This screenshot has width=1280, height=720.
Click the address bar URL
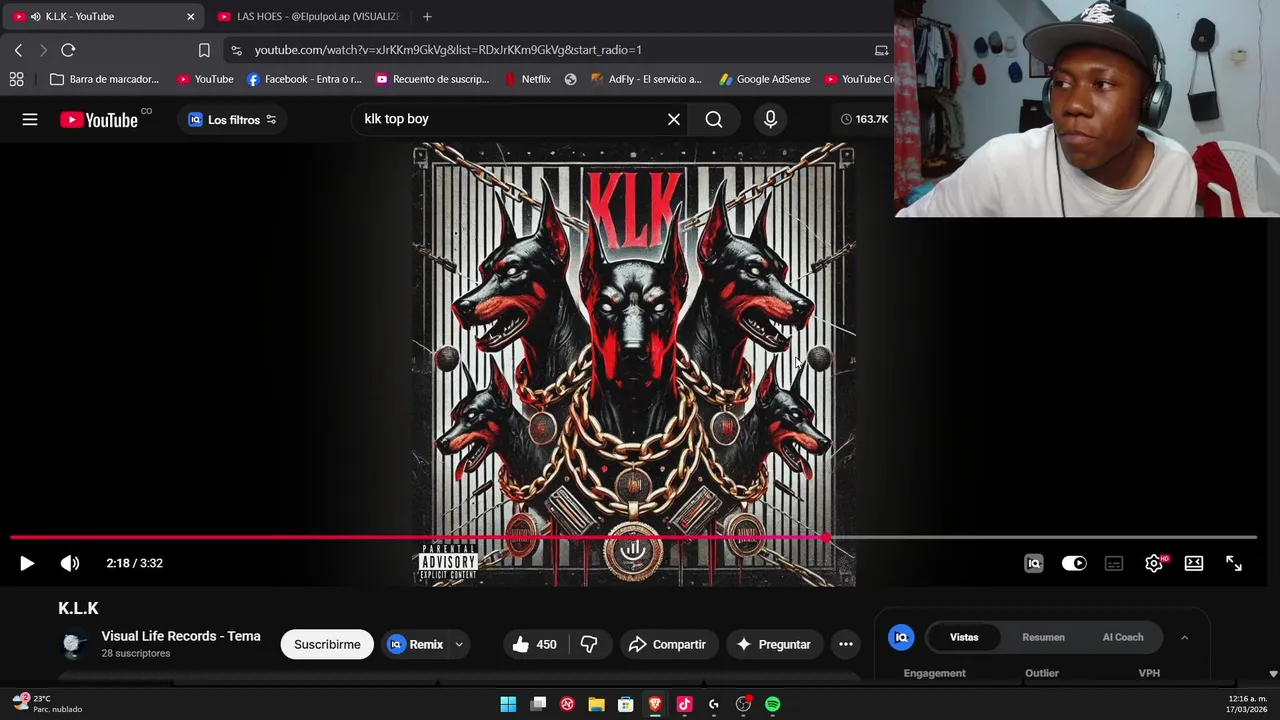pos(448,50)
